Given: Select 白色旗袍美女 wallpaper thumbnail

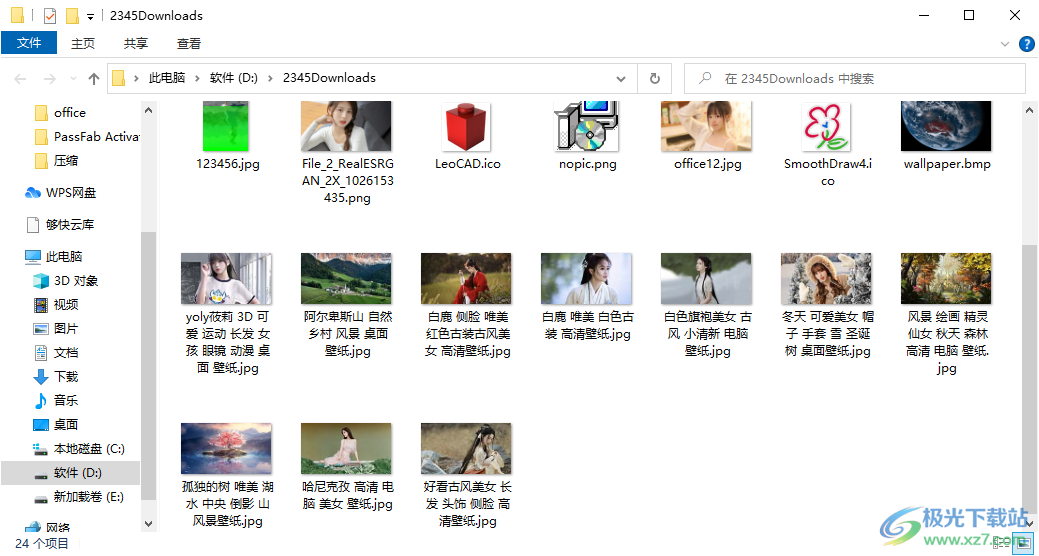Looking at the screenshot, I should (x=706, y=278).
